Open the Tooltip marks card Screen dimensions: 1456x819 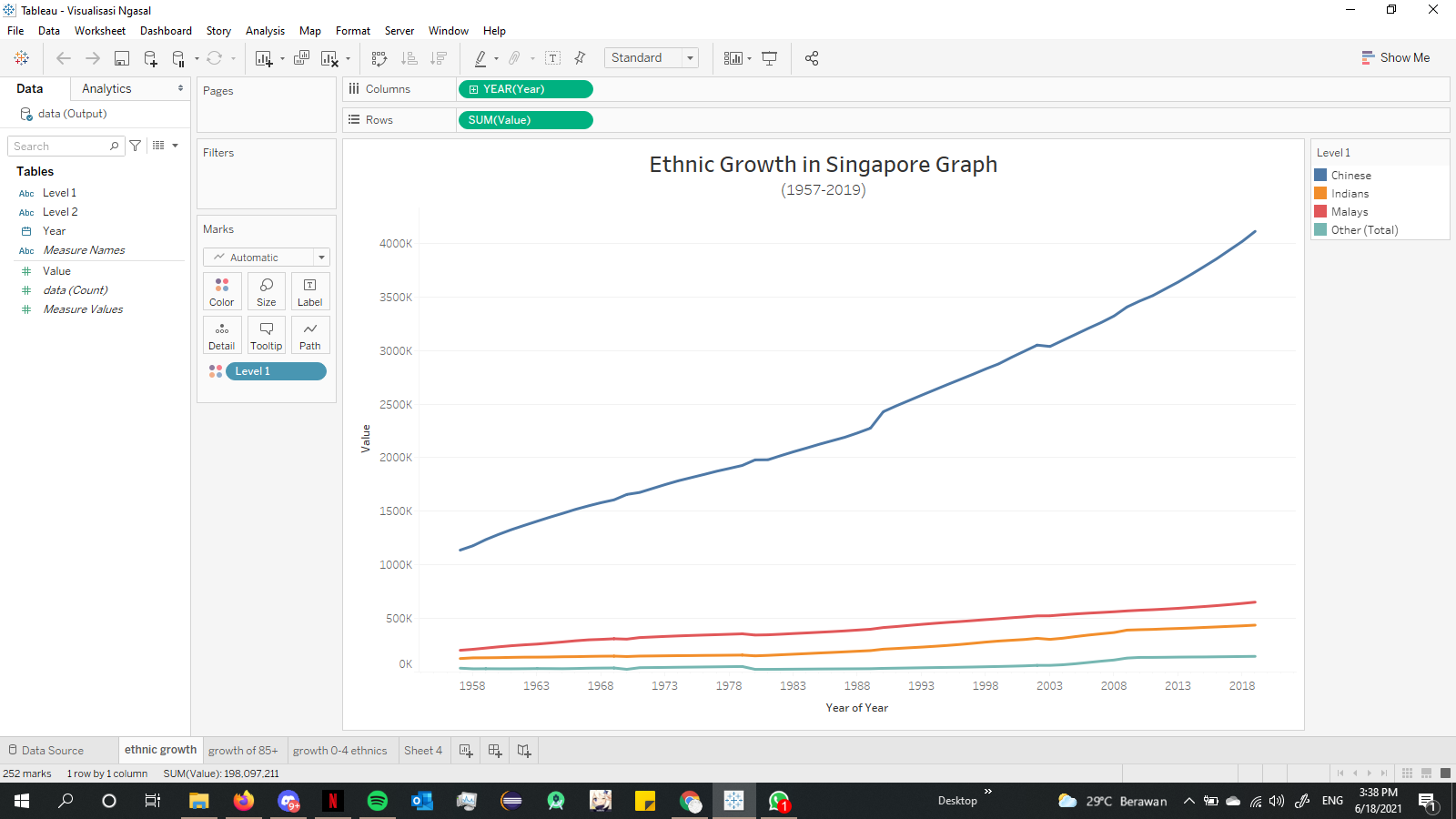pos(267,335)
